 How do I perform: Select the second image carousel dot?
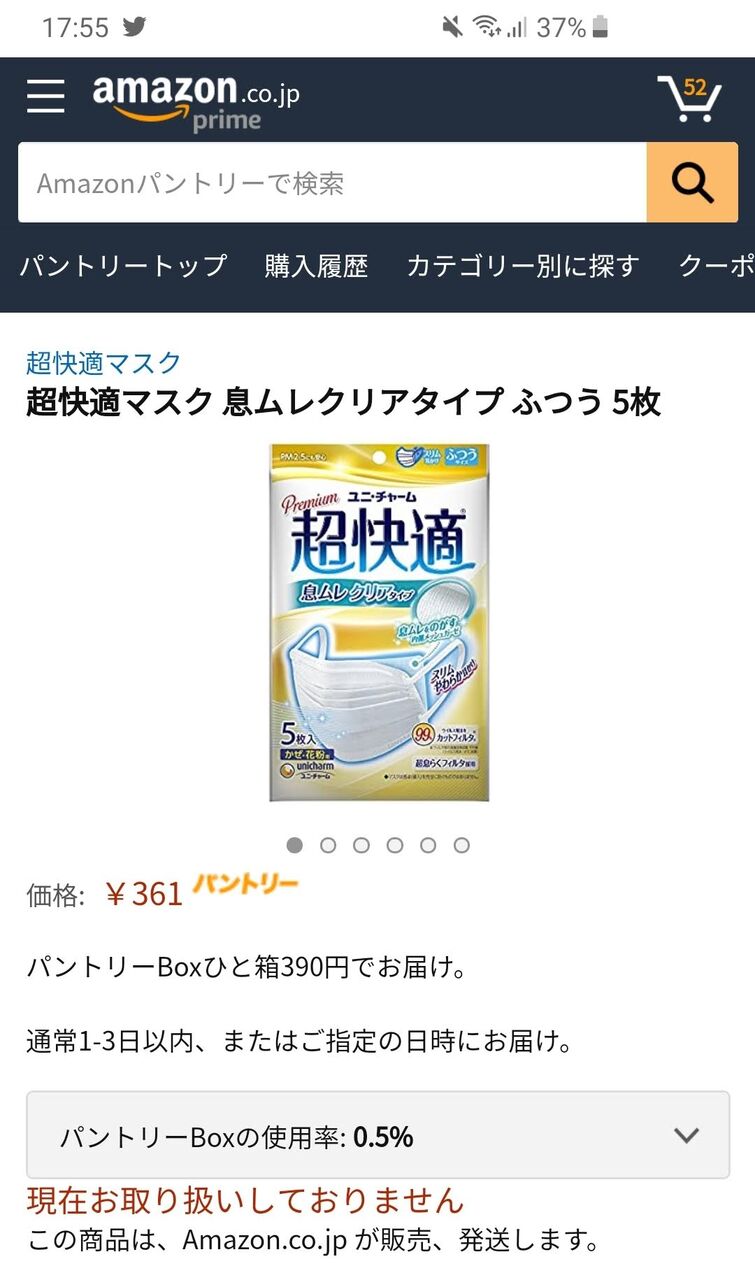click(328, 845)
